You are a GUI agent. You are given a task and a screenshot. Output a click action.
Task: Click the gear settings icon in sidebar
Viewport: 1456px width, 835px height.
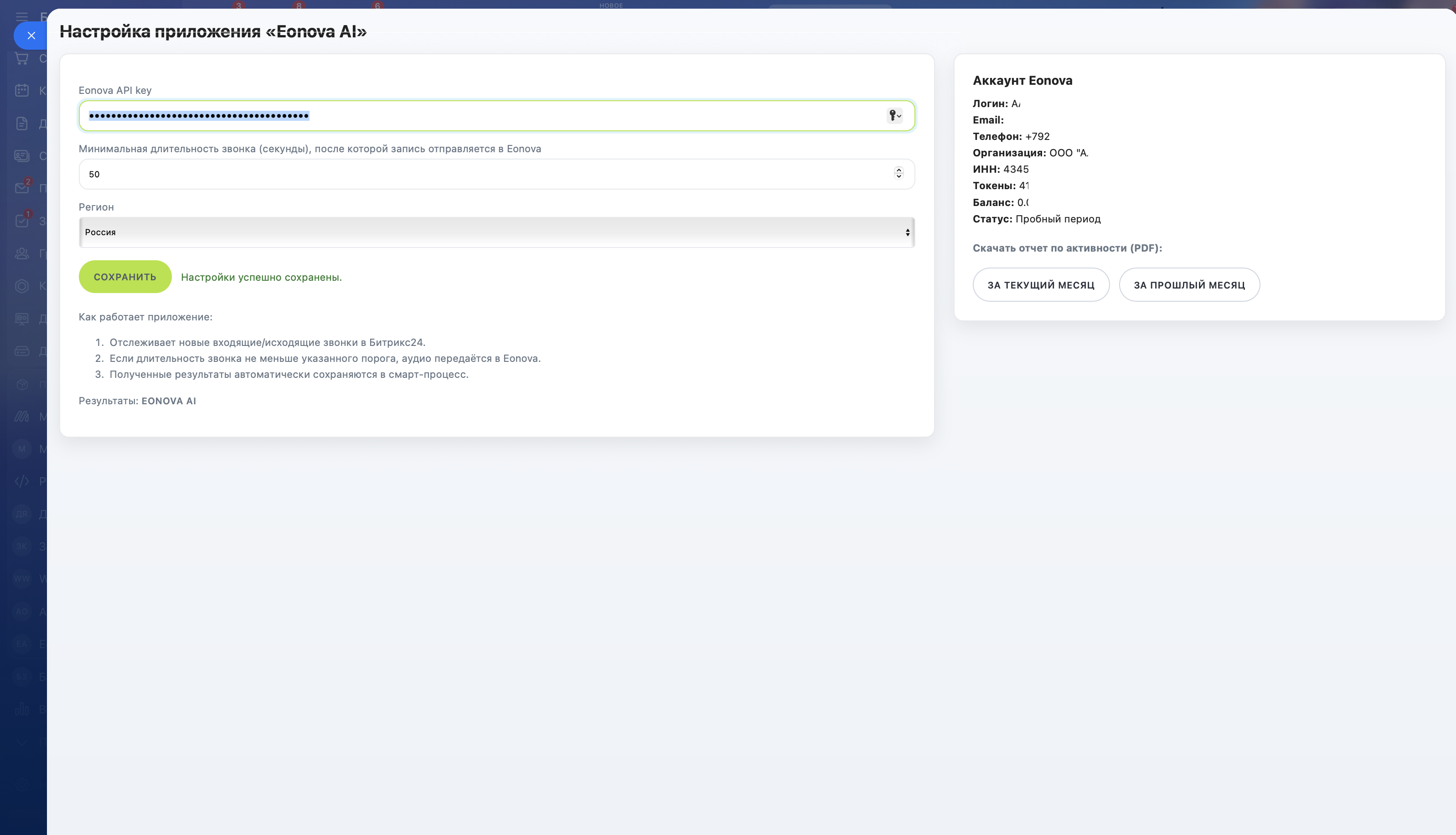pos(22,784)
